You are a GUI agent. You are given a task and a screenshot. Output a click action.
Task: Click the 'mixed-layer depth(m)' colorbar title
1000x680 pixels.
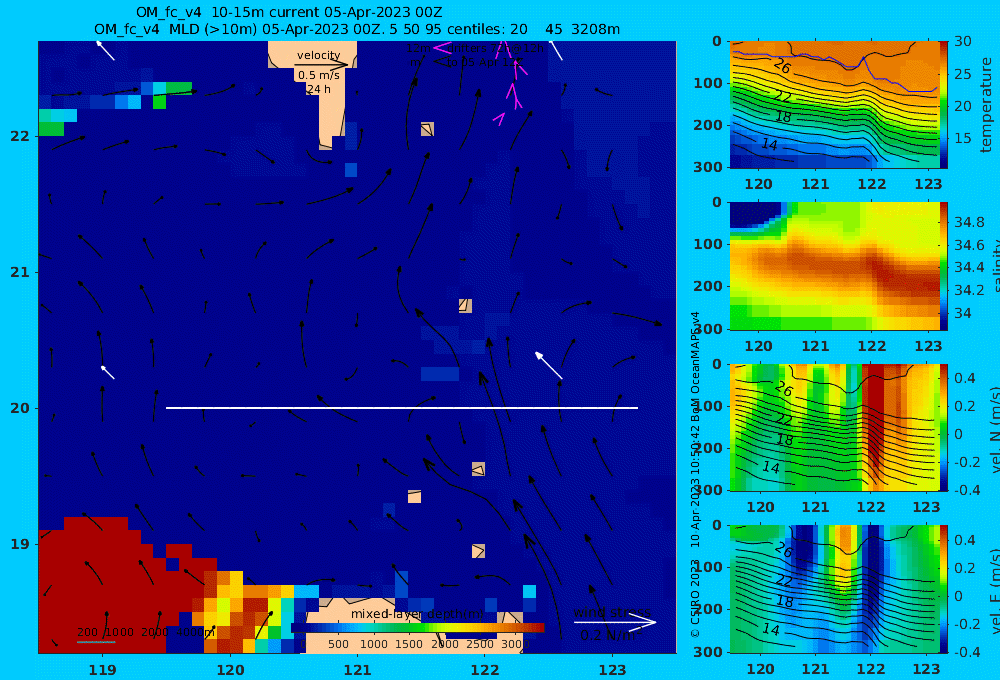pos(417,614)
